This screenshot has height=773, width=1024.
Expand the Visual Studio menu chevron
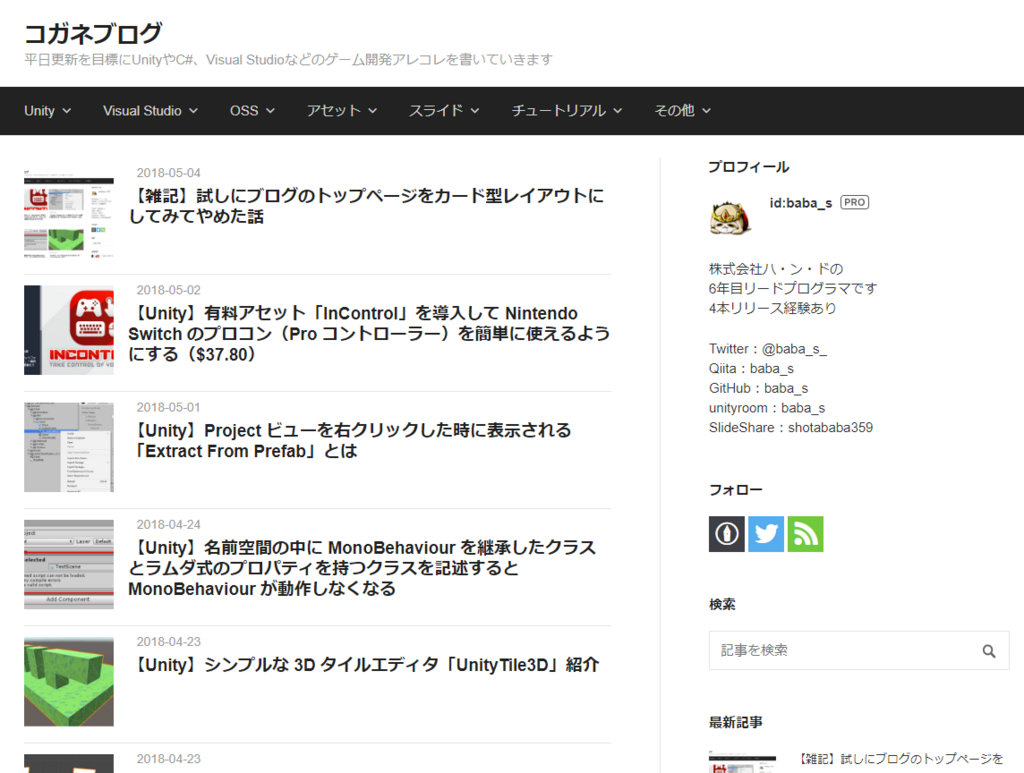193,111
